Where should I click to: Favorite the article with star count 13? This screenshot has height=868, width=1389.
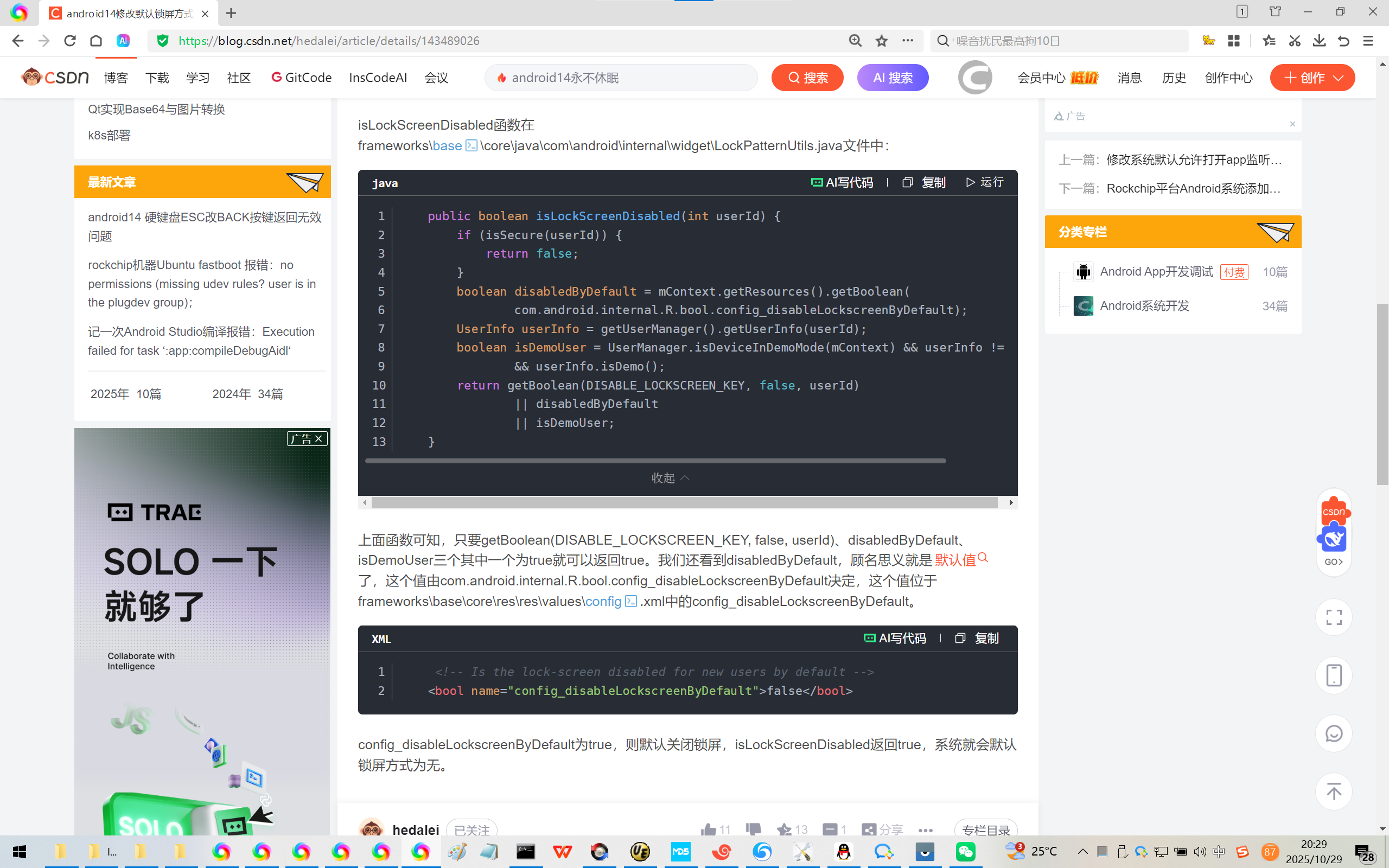pos(785,829)
